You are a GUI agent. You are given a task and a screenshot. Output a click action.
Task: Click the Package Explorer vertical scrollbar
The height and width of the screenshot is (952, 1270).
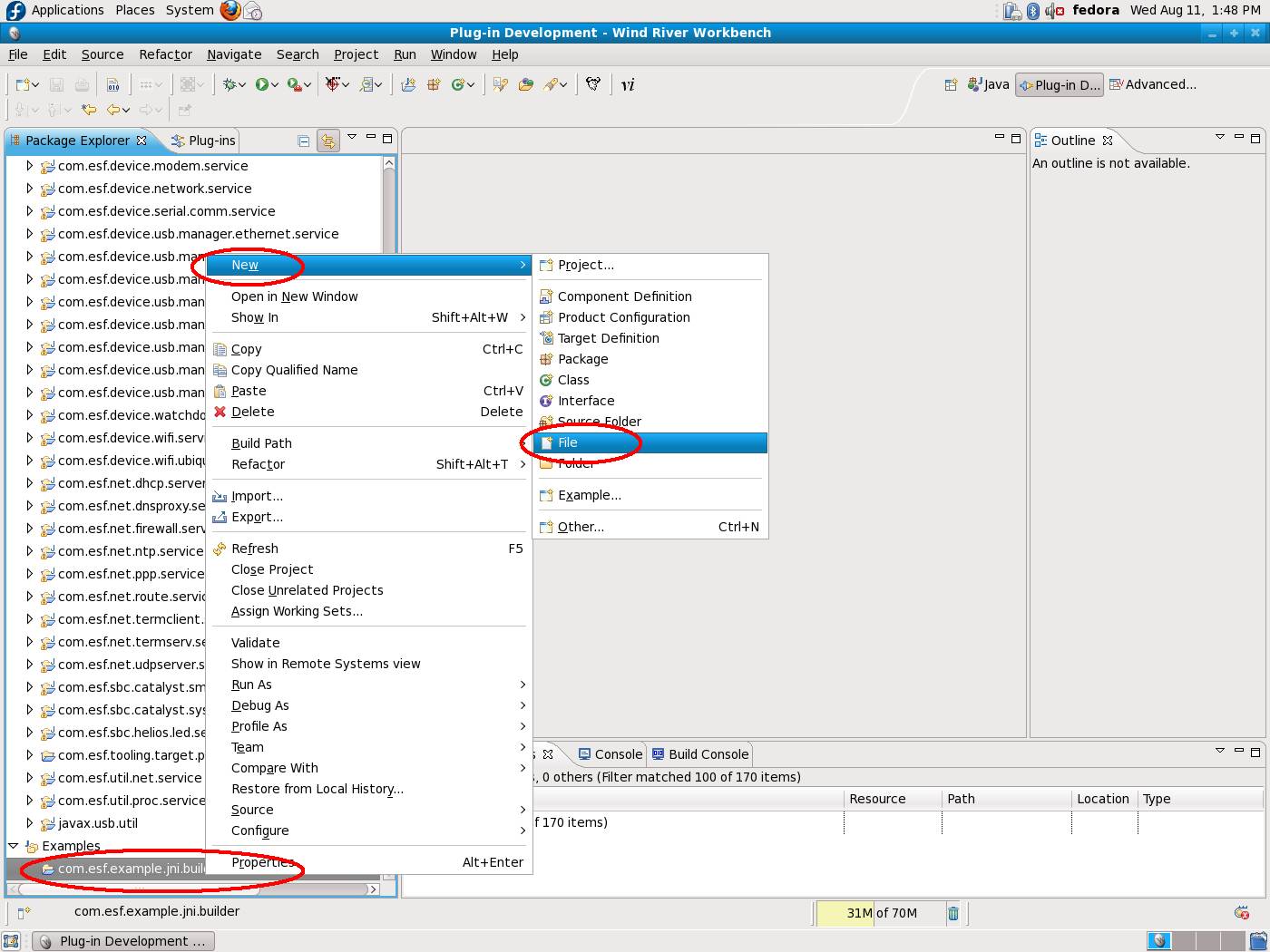pos(389,520)
